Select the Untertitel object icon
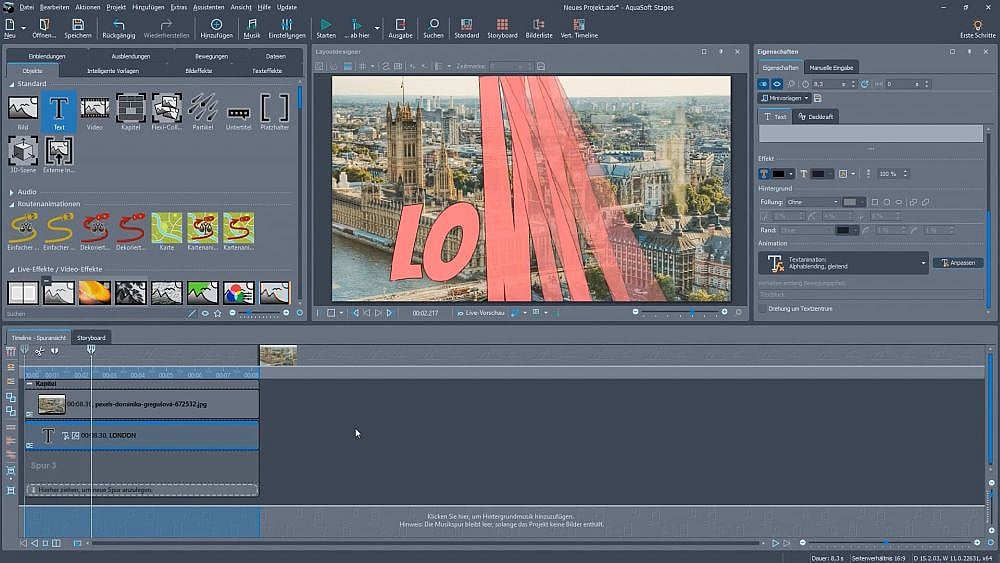Viewport: 1000px width, 563px height. [x=239, y=109]
